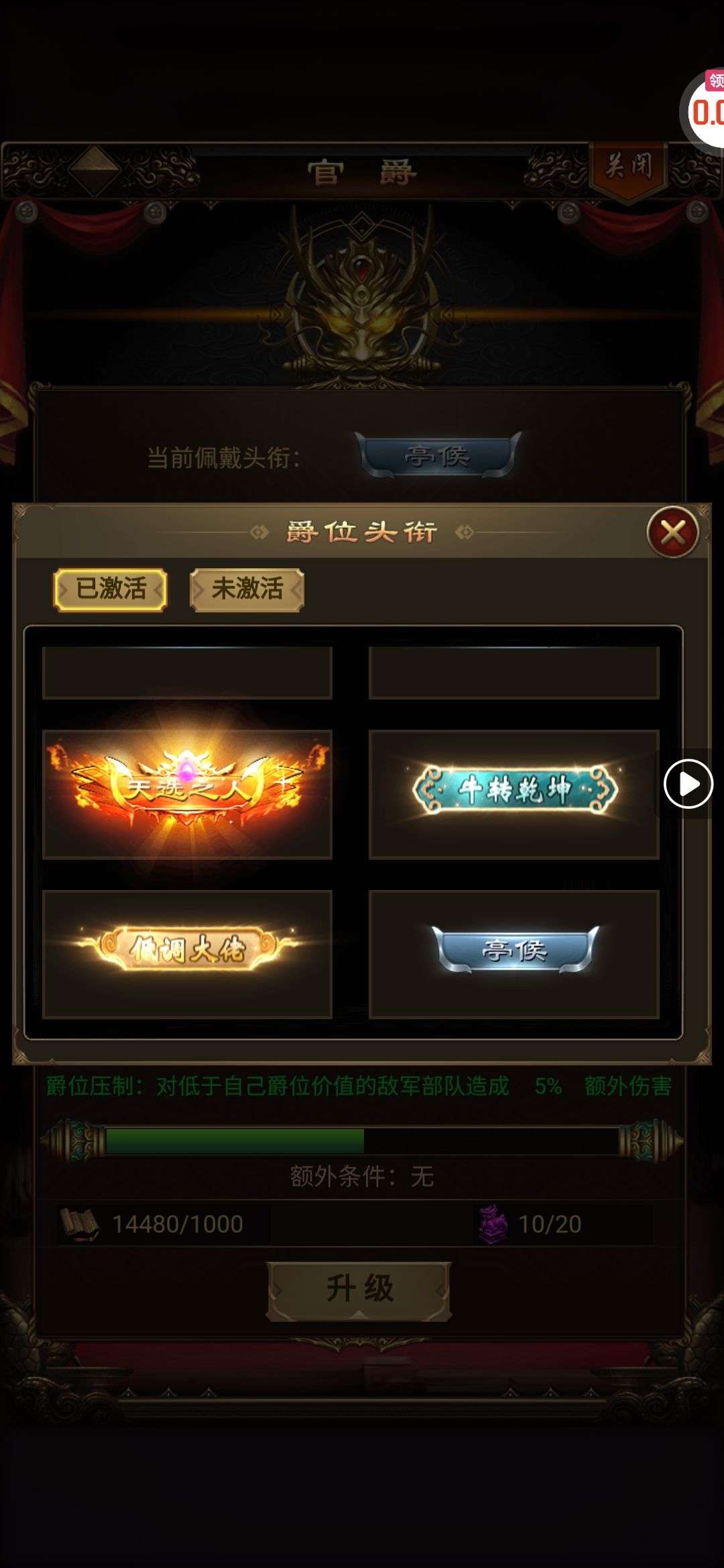Screen dimensions: 724x1568
Task: Tap the empty top-left title slot
Action: coord(187,672)
